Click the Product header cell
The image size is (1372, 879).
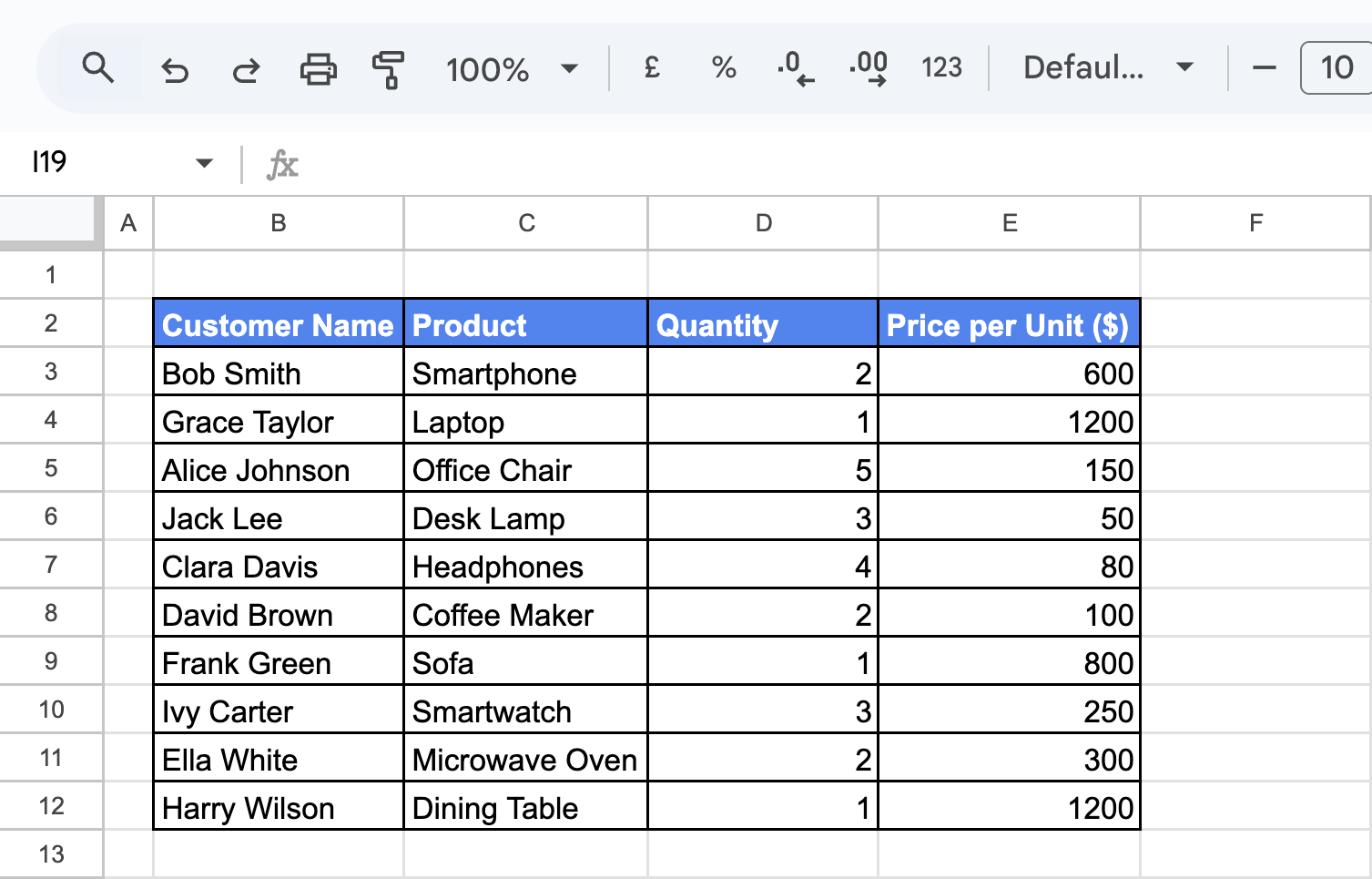[x=526, y=323]
